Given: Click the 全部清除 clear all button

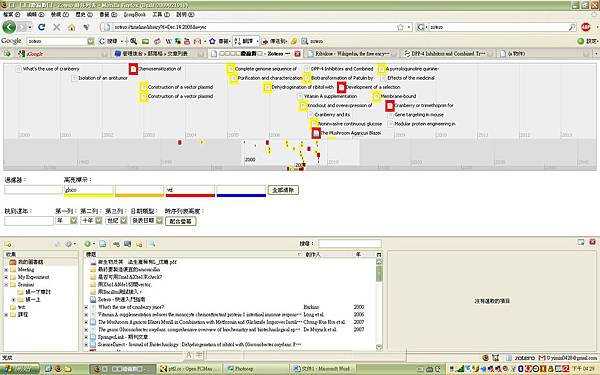Looking at the screenshot, I should [x=283, y=190].
